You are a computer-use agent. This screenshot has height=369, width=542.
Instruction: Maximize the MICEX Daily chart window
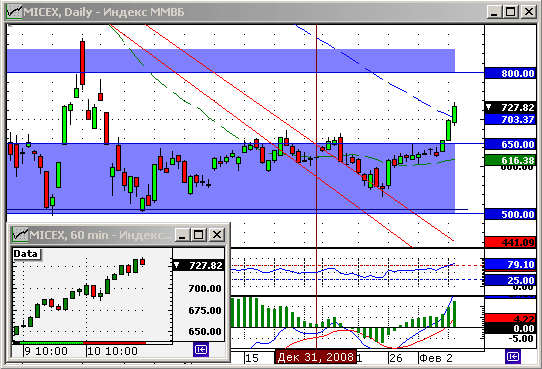pyautogui.click(x=511, y=12)
